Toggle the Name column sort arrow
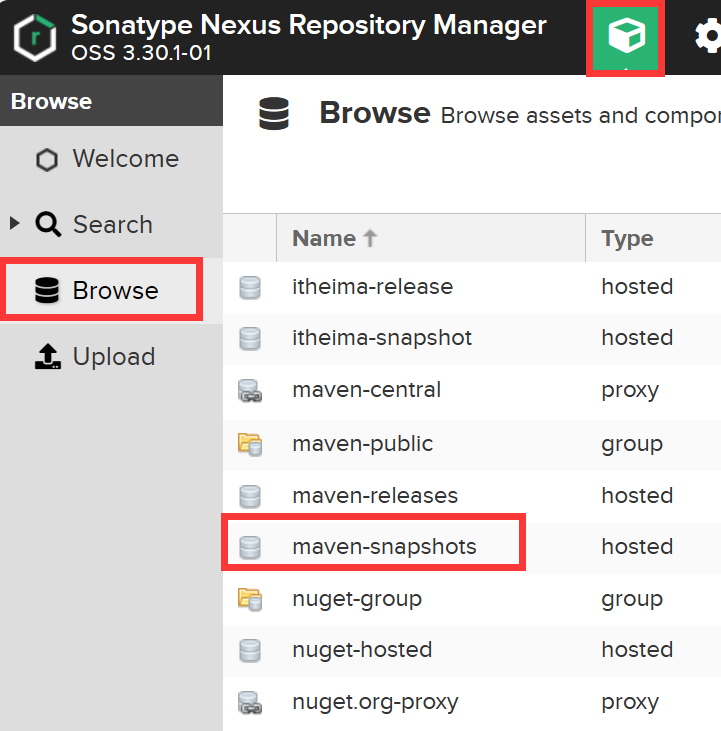Screen dimensions: 721x731 click(371, 238)
